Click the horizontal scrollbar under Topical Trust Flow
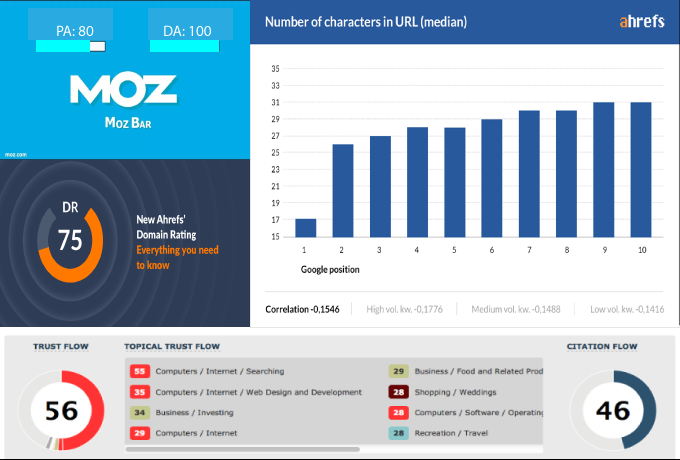The image size is (680, 460). click(x=242, y=449)
